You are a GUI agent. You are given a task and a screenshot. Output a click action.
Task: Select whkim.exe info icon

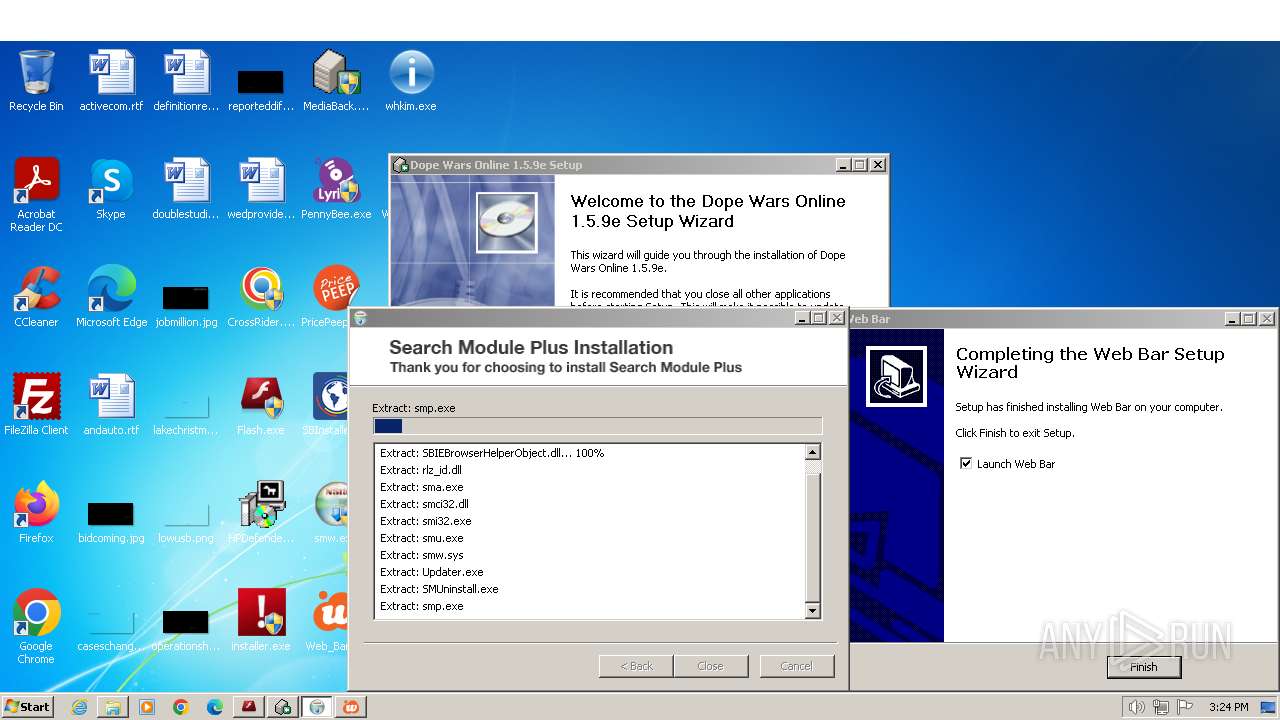(x=411, y=81)
